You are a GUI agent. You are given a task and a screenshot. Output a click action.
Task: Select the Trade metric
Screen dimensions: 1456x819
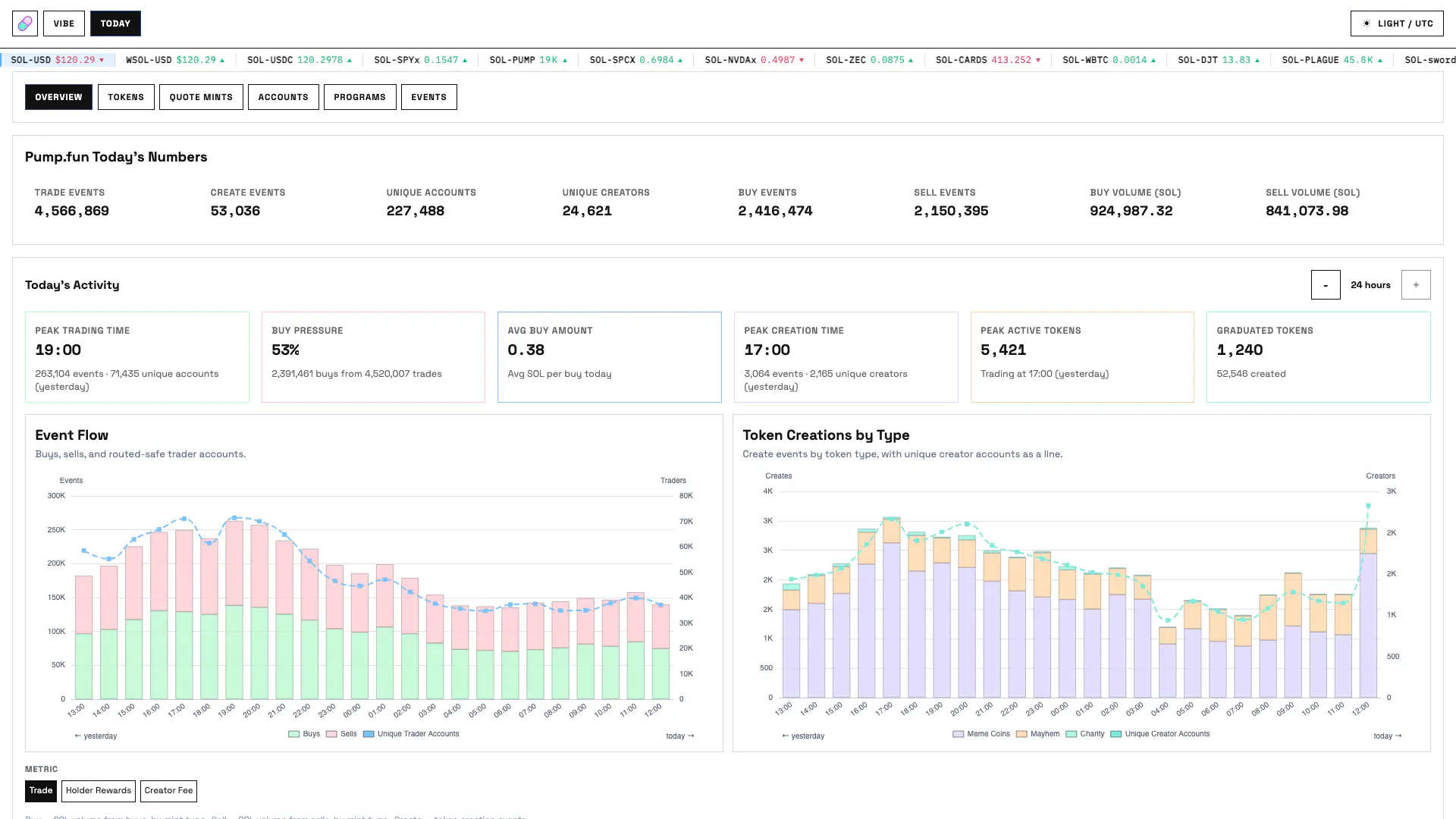click(x=41, y=791)
